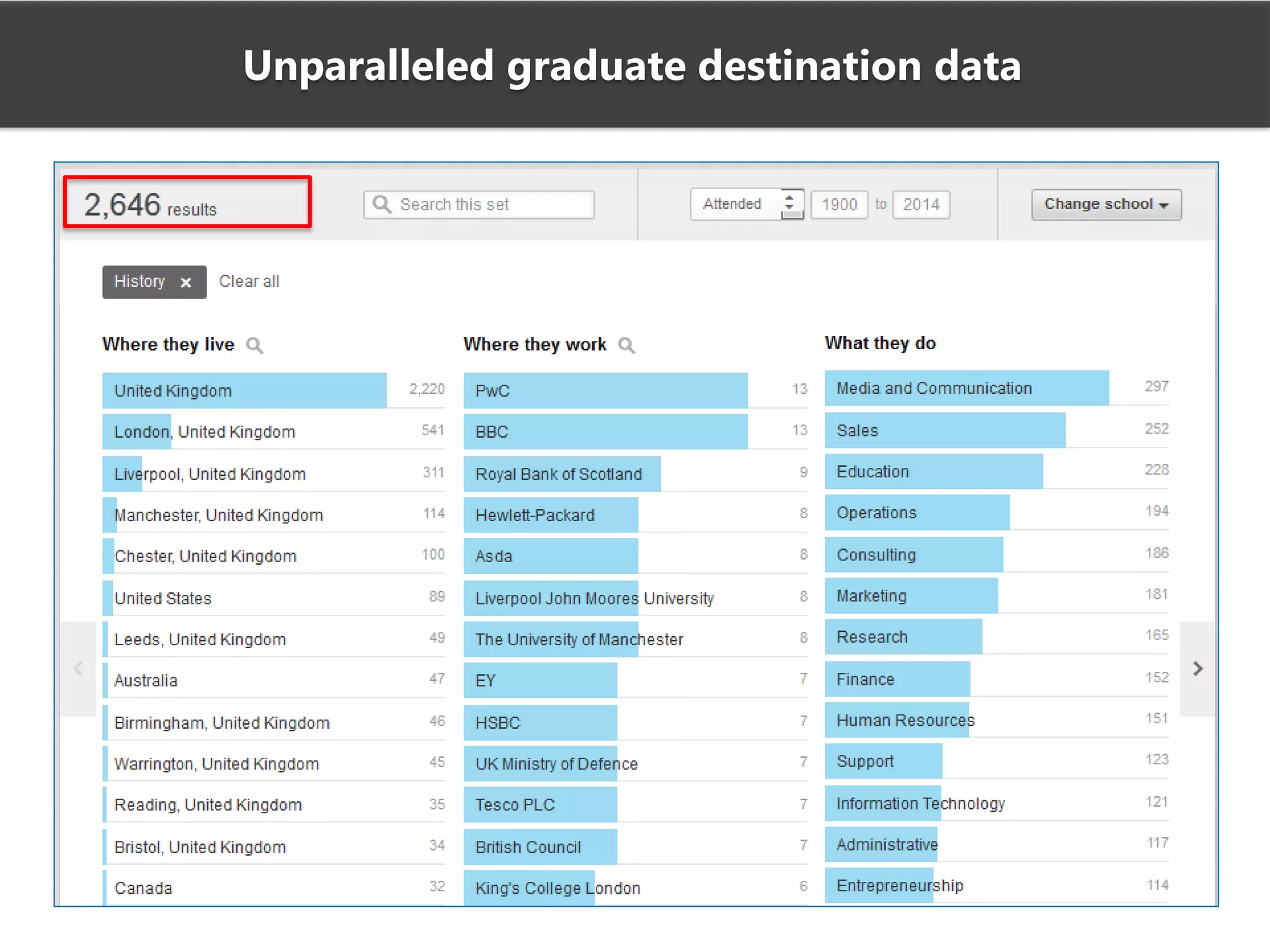This screenshot has height=952, width=1270.
Task: Filter employers by BBC
Action: (x=636, y=431)
